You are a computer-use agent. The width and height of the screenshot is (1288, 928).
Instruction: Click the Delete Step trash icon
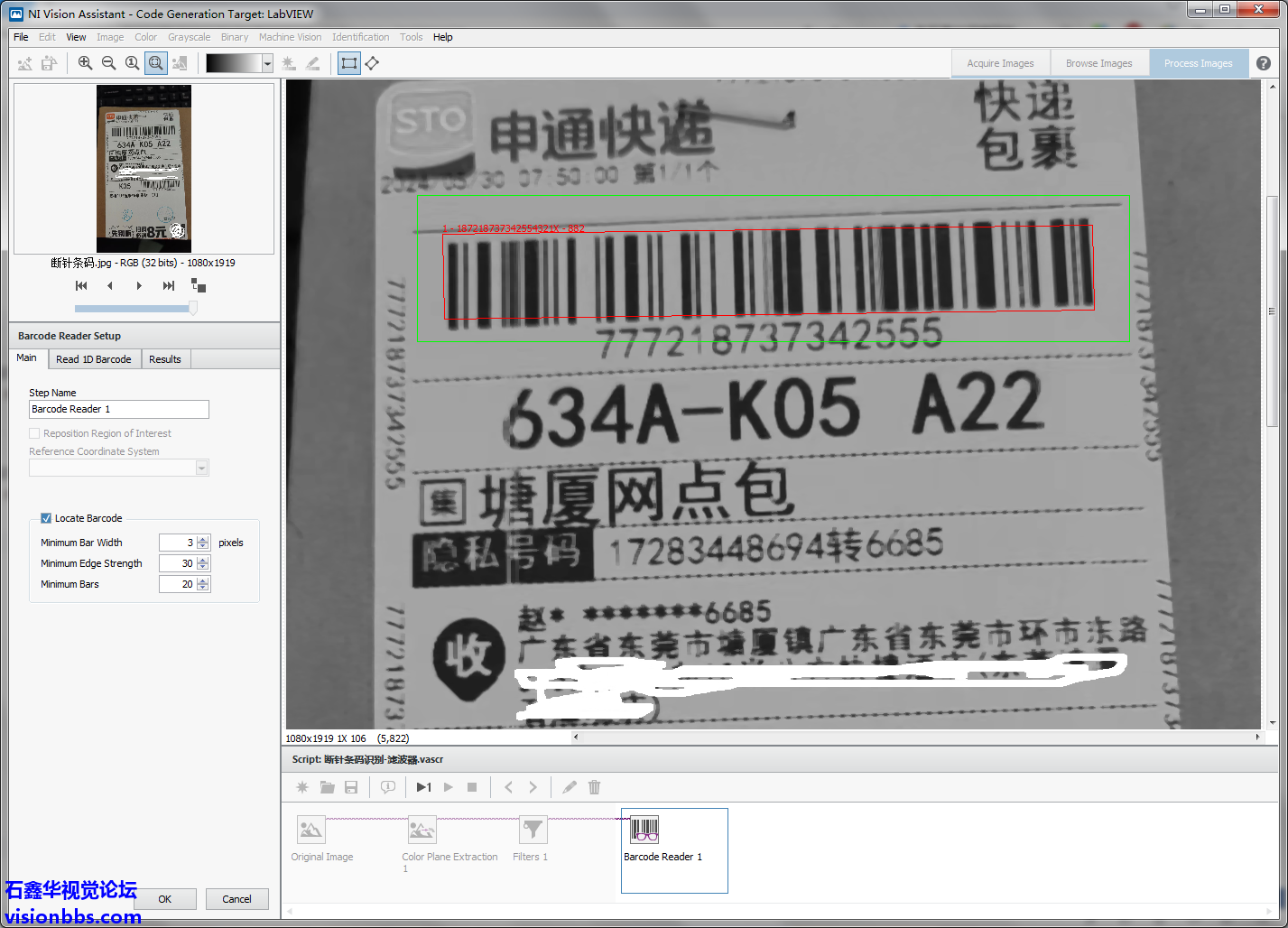pos(594,787)
